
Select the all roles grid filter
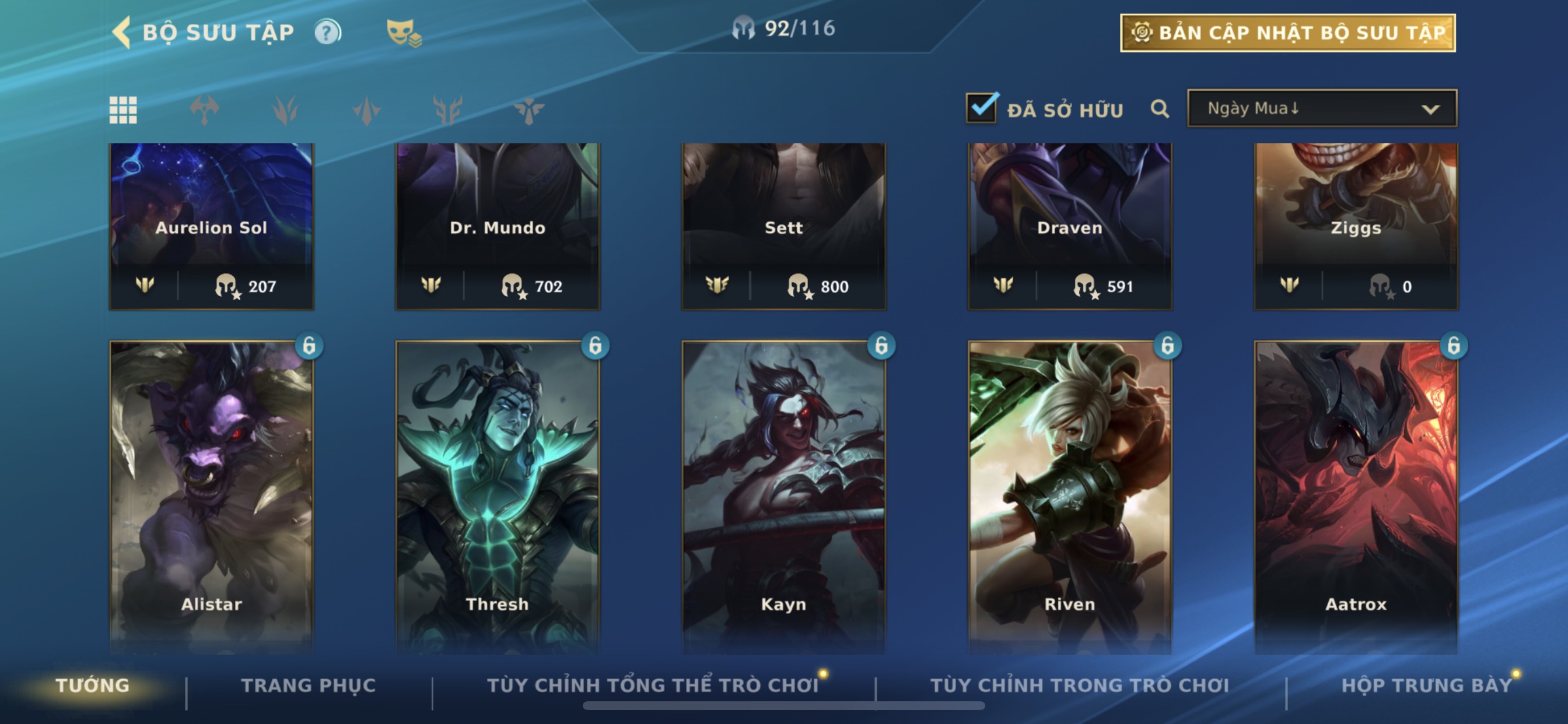123,110
